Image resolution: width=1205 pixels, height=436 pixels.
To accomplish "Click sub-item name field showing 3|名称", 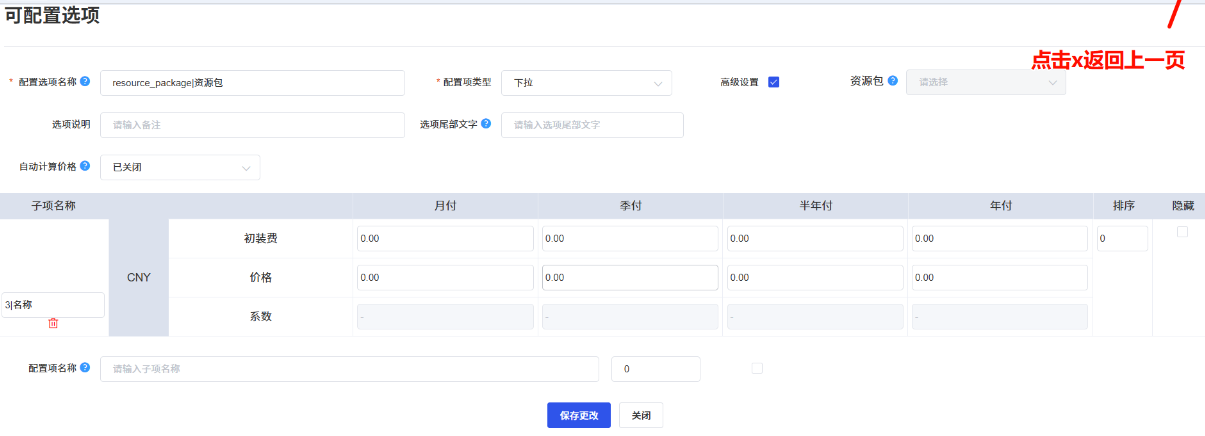I will [53, 305].
